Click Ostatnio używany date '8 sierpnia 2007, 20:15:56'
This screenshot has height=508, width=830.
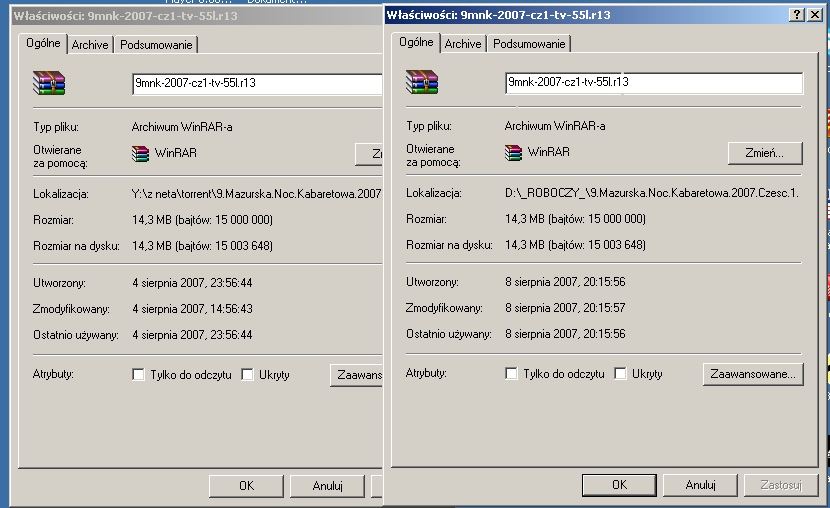(565, 334)
